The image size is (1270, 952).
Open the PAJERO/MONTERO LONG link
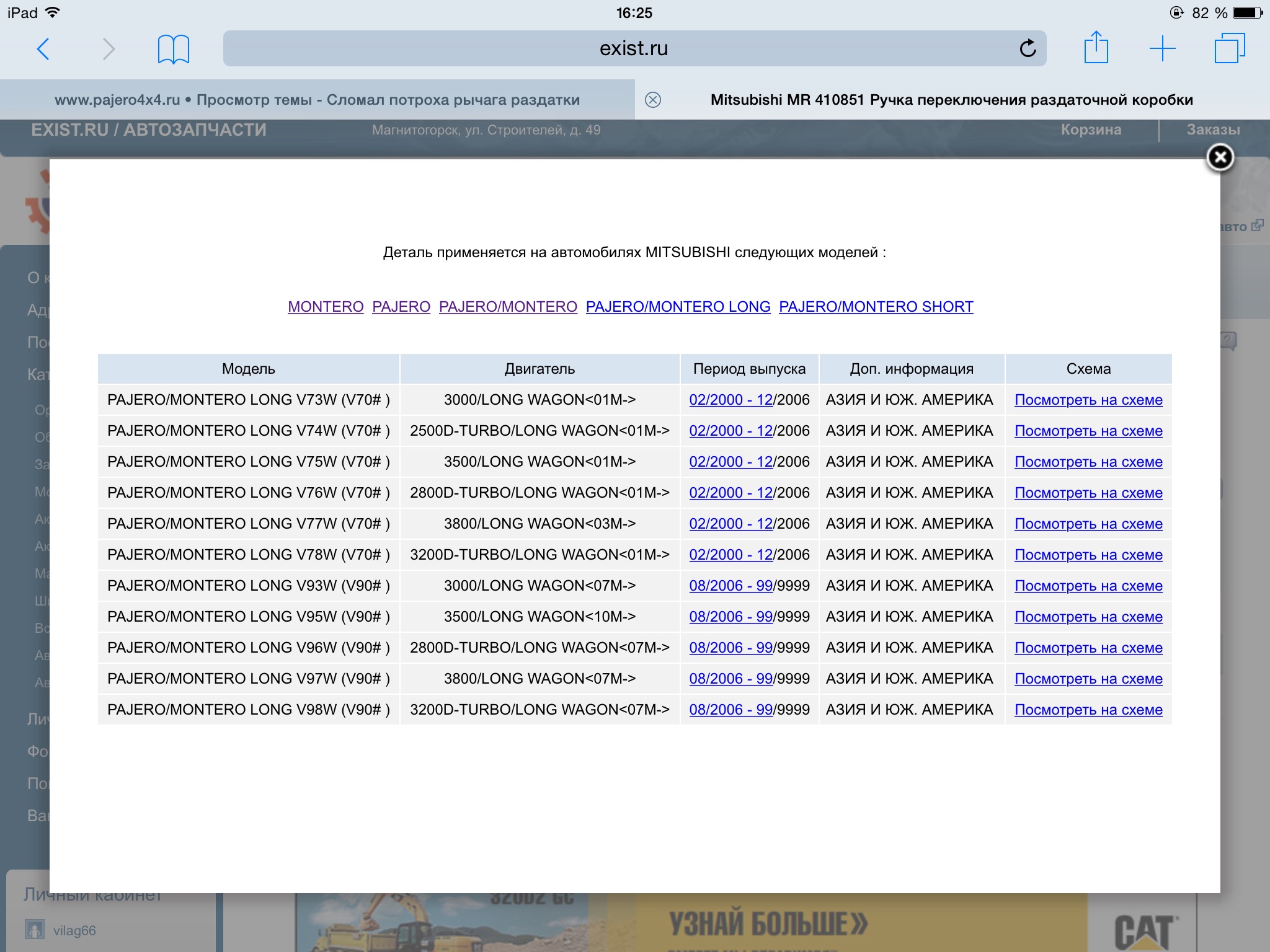coord(678,307)
